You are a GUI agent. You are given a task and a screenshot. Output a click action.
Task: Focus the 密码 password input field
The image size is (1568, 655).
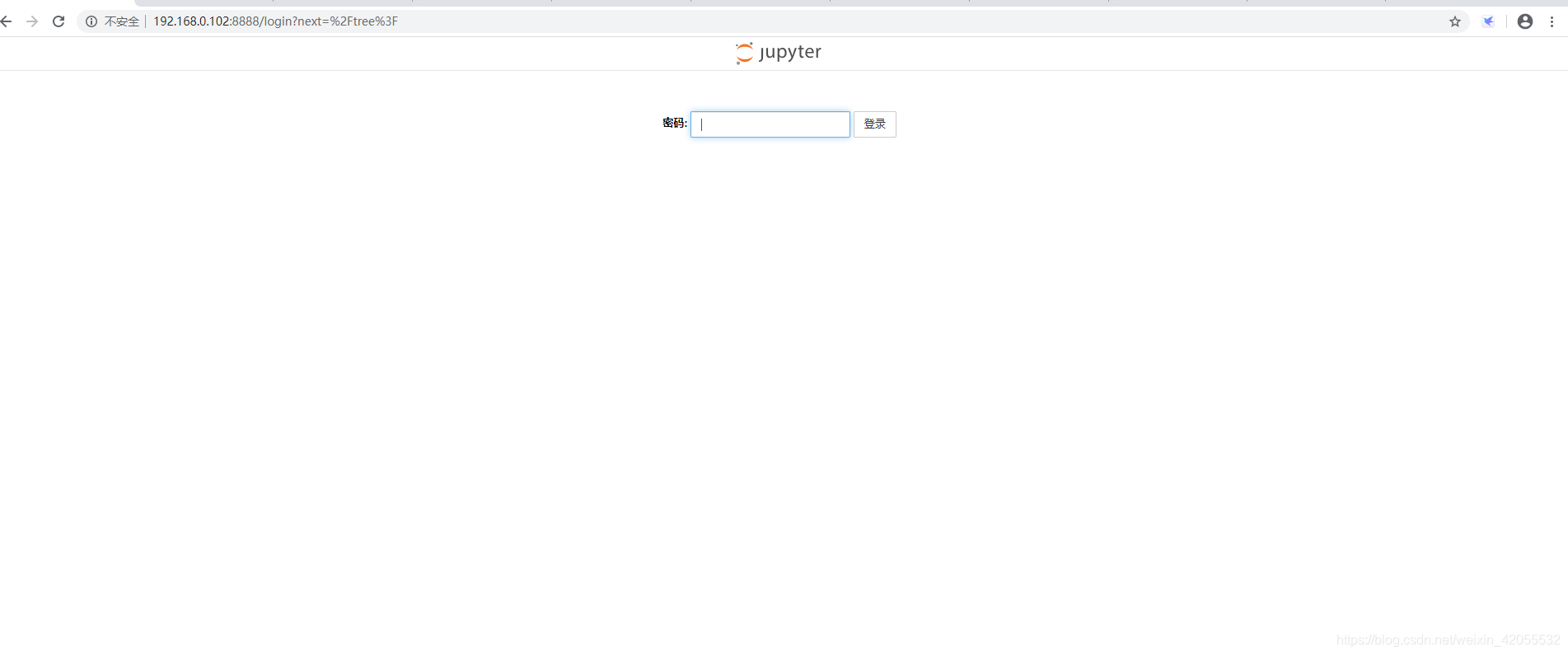pos(770,124)
